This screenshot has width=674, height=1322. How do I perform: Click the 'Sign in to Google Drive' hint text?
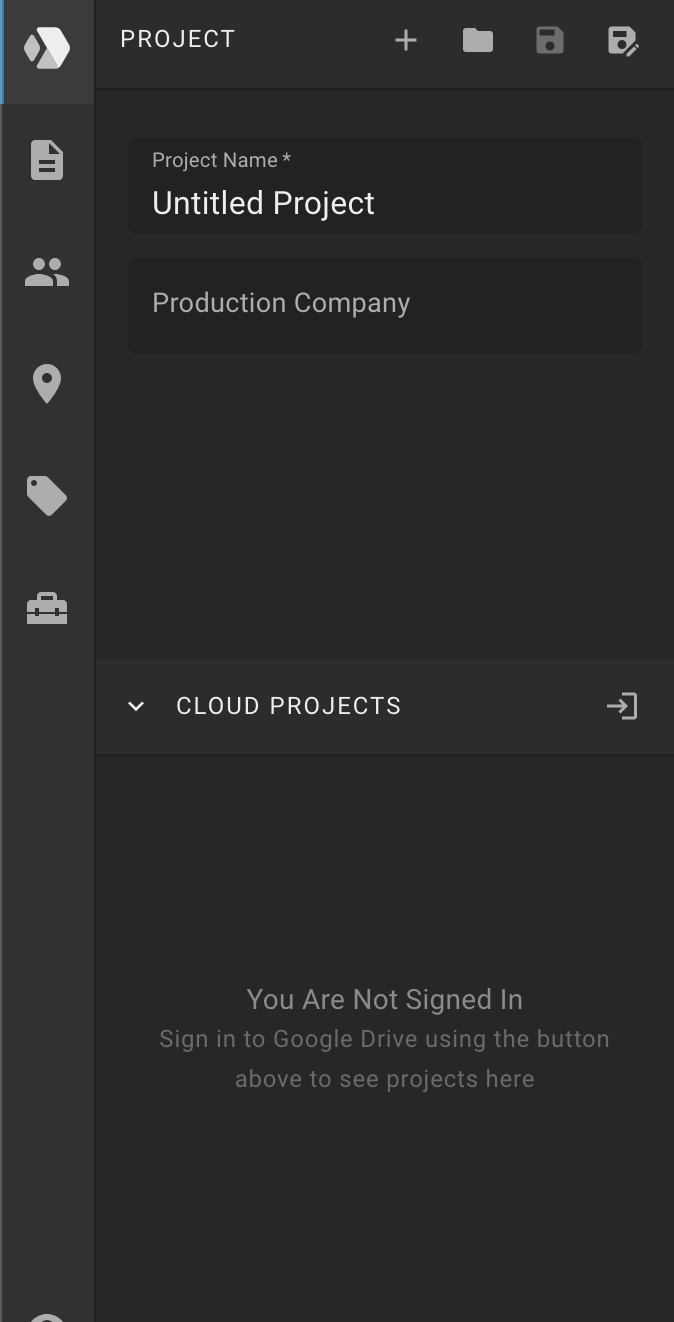pos(385,1059)
